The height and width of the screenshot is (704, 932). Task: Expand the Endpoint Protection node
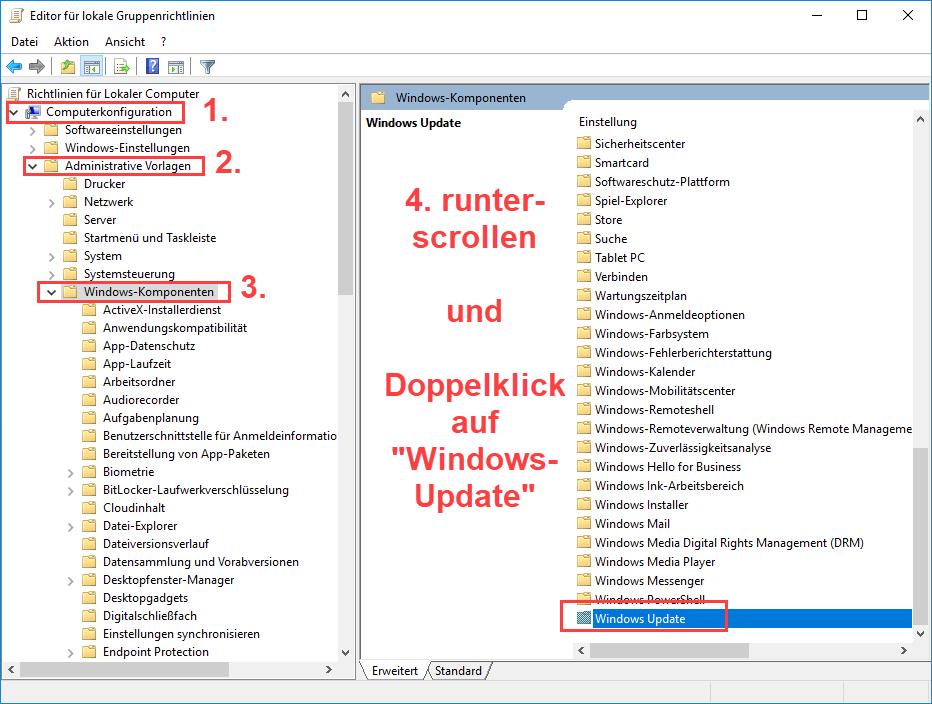71,653
